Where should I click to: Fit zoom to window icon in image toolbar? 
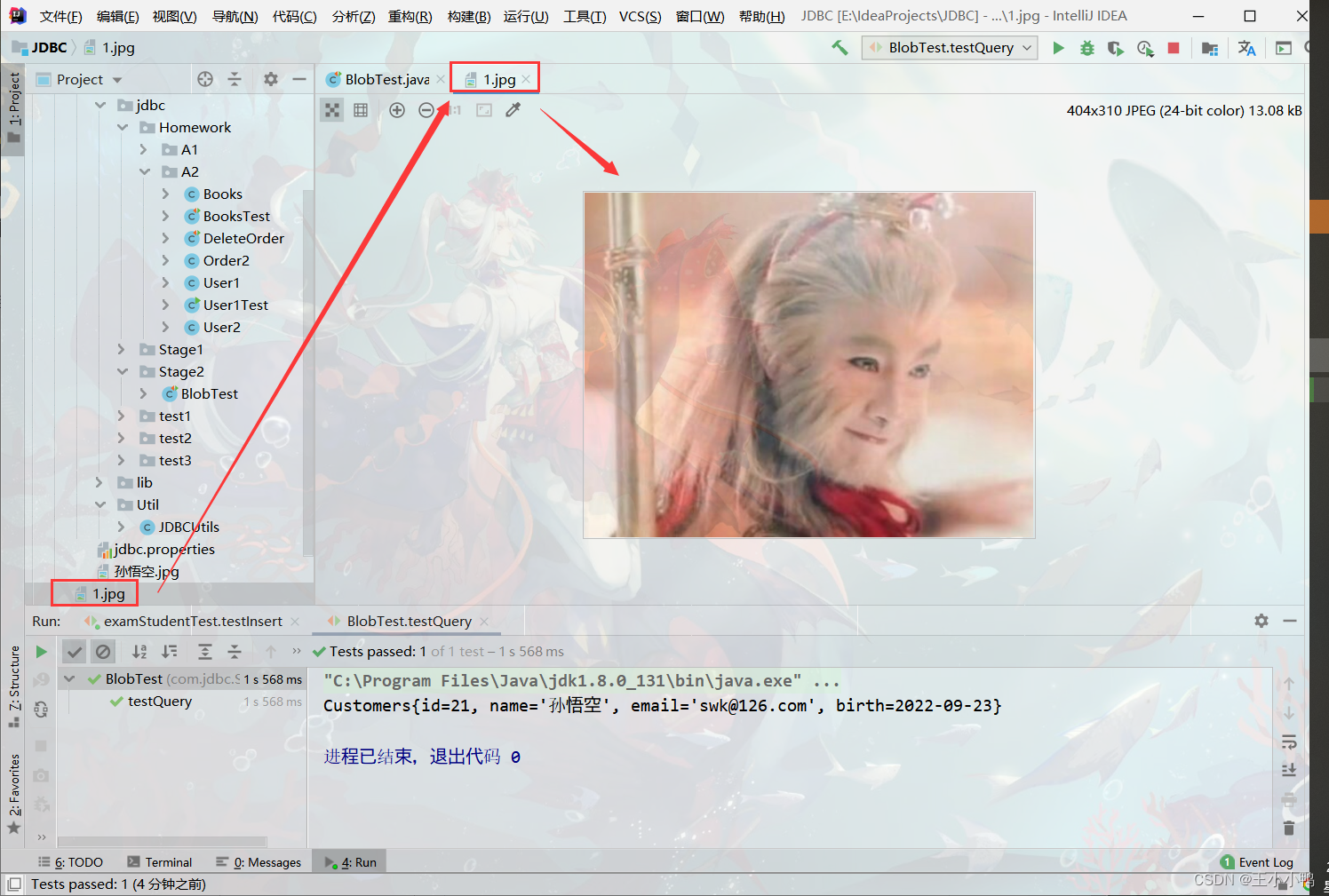click(x=484, y=110)
